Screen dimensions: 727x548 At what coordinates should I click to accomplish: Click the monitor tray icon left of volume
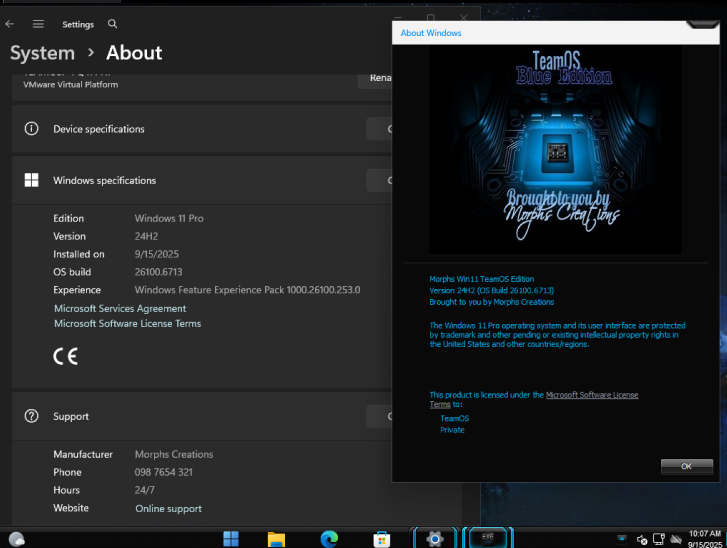622,538
